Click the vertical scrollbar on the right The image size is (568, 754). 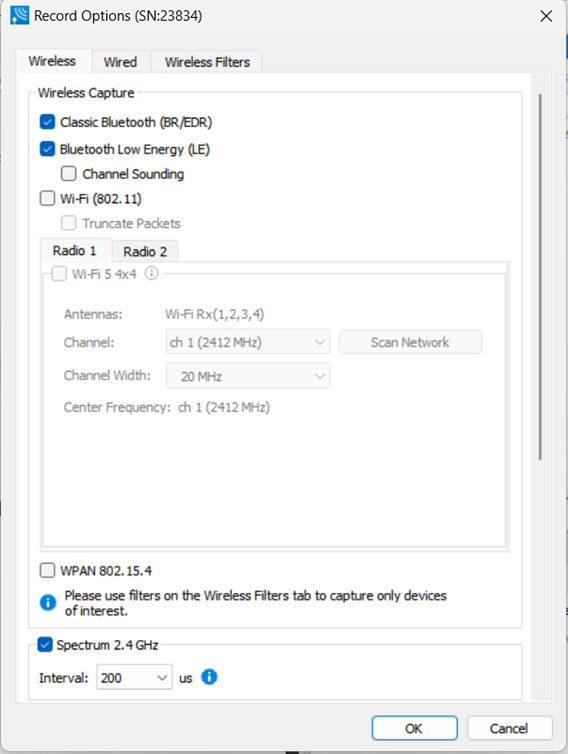point(540,276)
